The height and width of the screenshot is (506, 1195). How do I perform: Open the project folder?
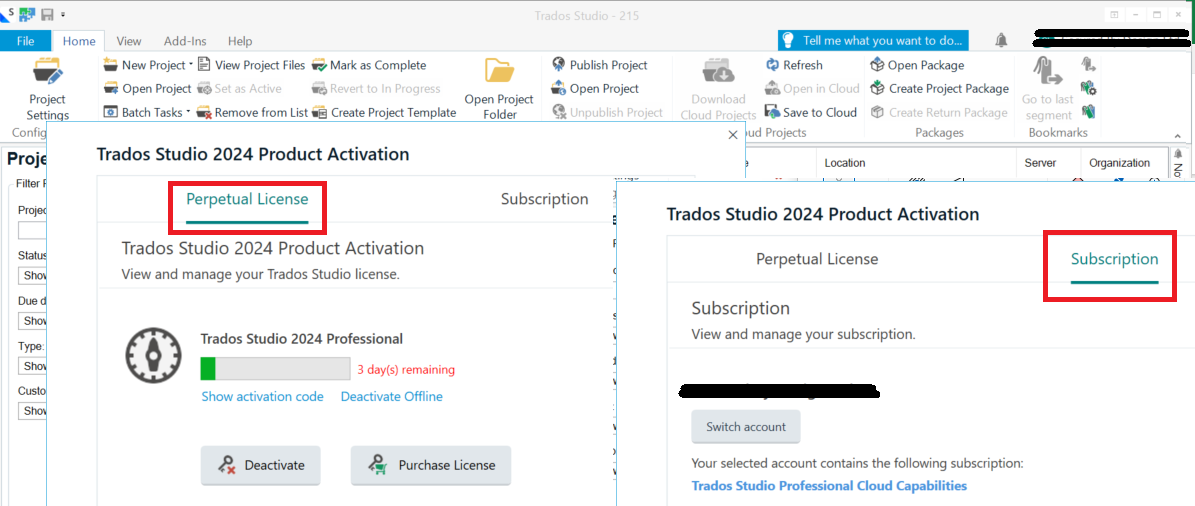pyautogui.click(x=500, y=89)
